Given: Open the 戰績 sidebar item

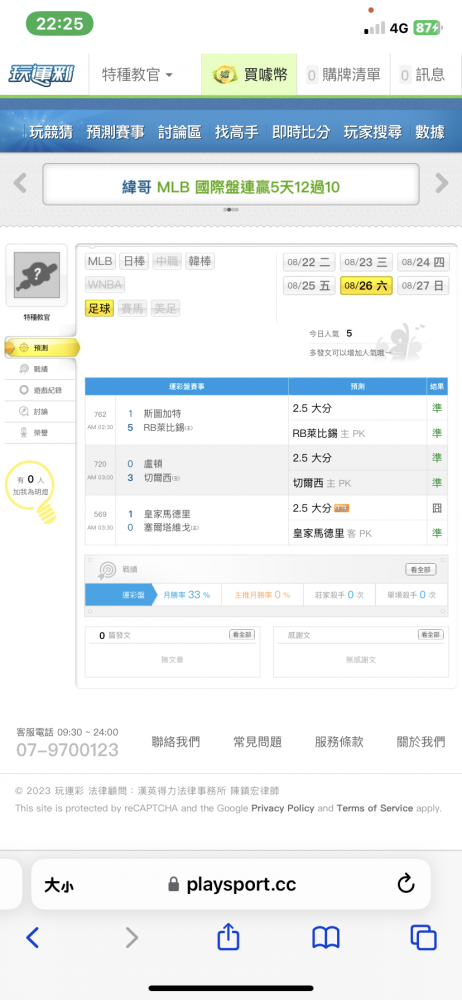Looking at the screenshot, I should click(41, 369).
